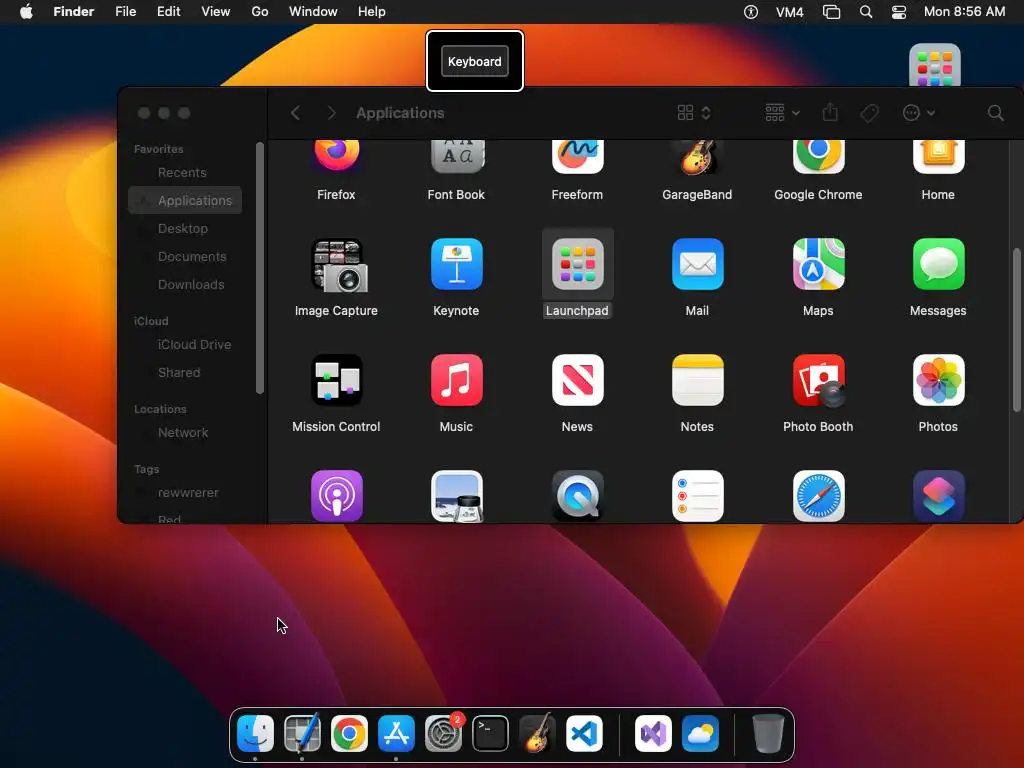Select the Podcasts app icon
1024x768 pixels.
tap(336, 496)
